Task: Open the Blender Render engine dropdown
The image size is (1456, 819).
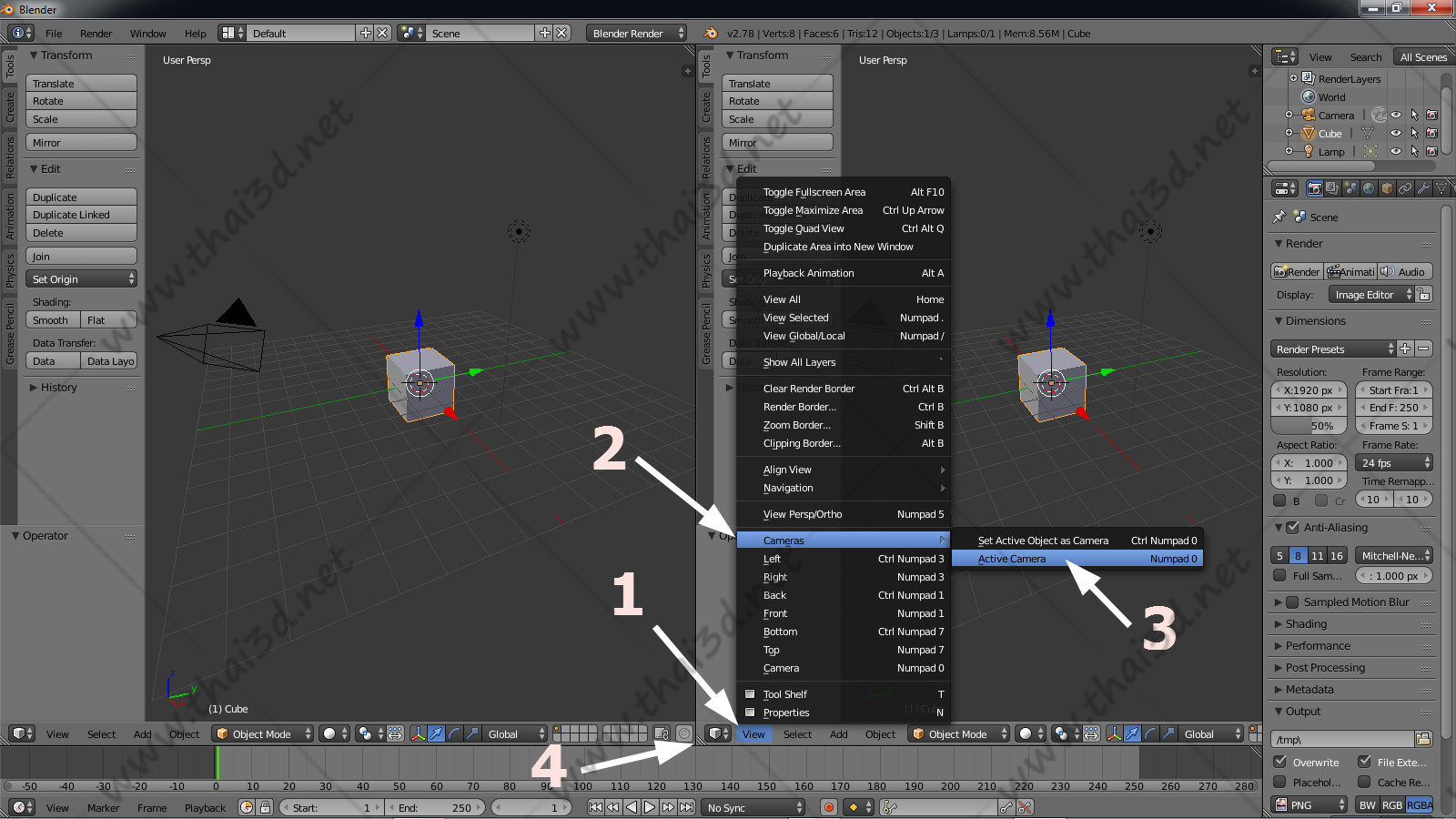Action: 637,33
